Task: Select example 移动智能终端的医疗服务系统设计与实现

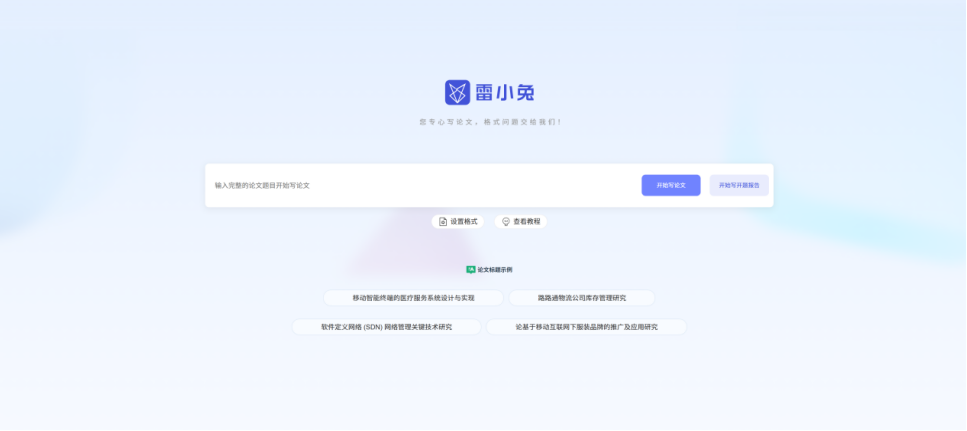Action: (x=413, y=298)
